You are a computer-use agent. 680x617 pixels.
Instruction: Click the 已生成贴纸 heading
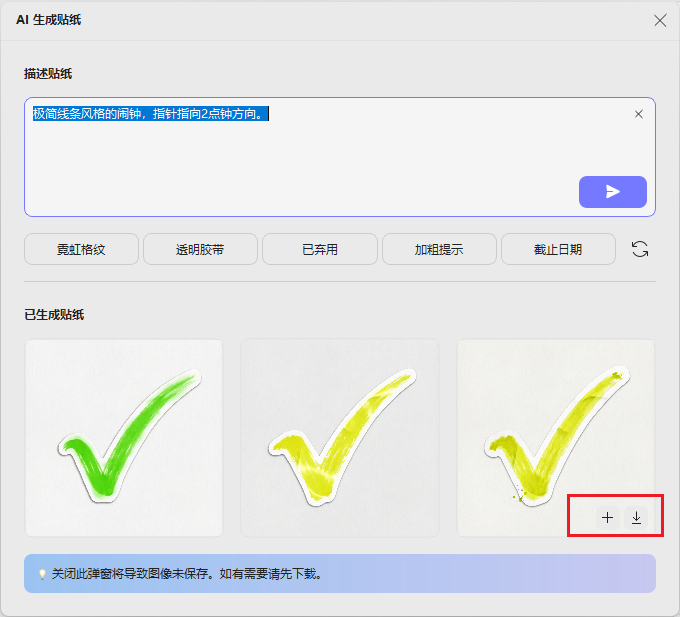click(54, 314)
